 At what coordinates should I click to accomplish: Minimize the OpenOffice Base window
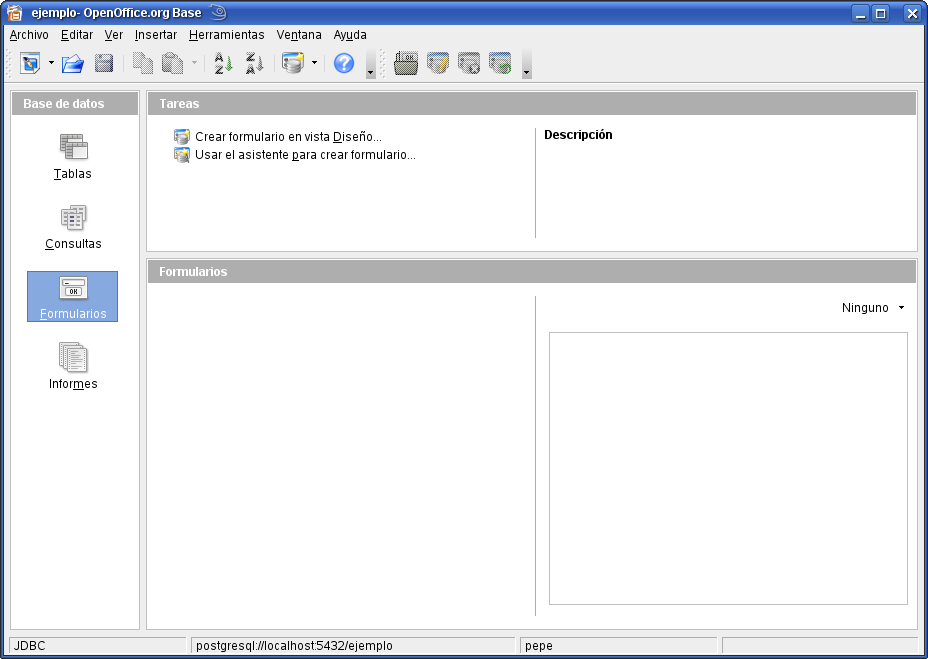(861, 13)
